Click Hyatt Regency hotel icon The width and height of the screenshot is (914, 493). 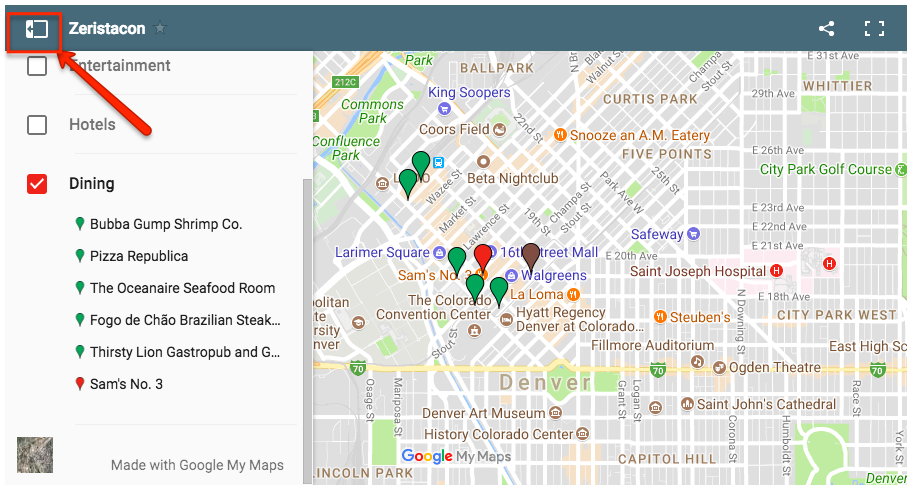pyautogui.click(x=507, y=319)
